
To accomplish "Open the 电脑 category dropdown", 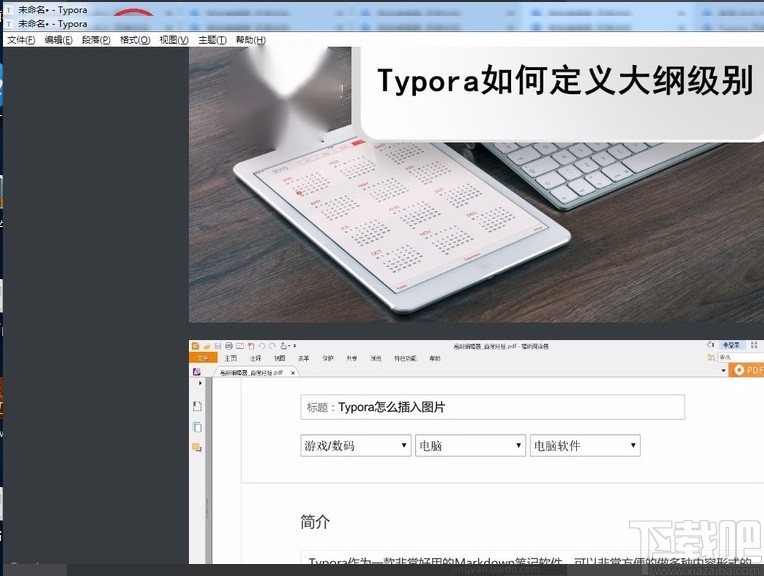I will point(470,445).
